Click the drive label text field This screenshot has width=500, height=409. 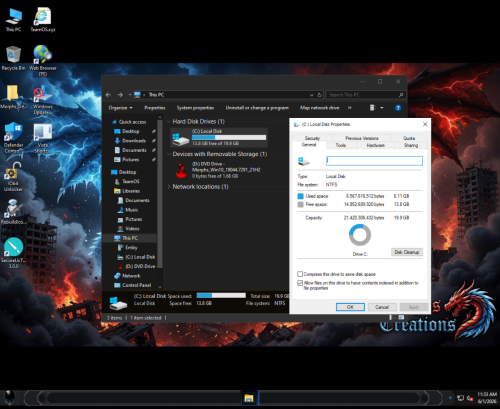(374, 161)
